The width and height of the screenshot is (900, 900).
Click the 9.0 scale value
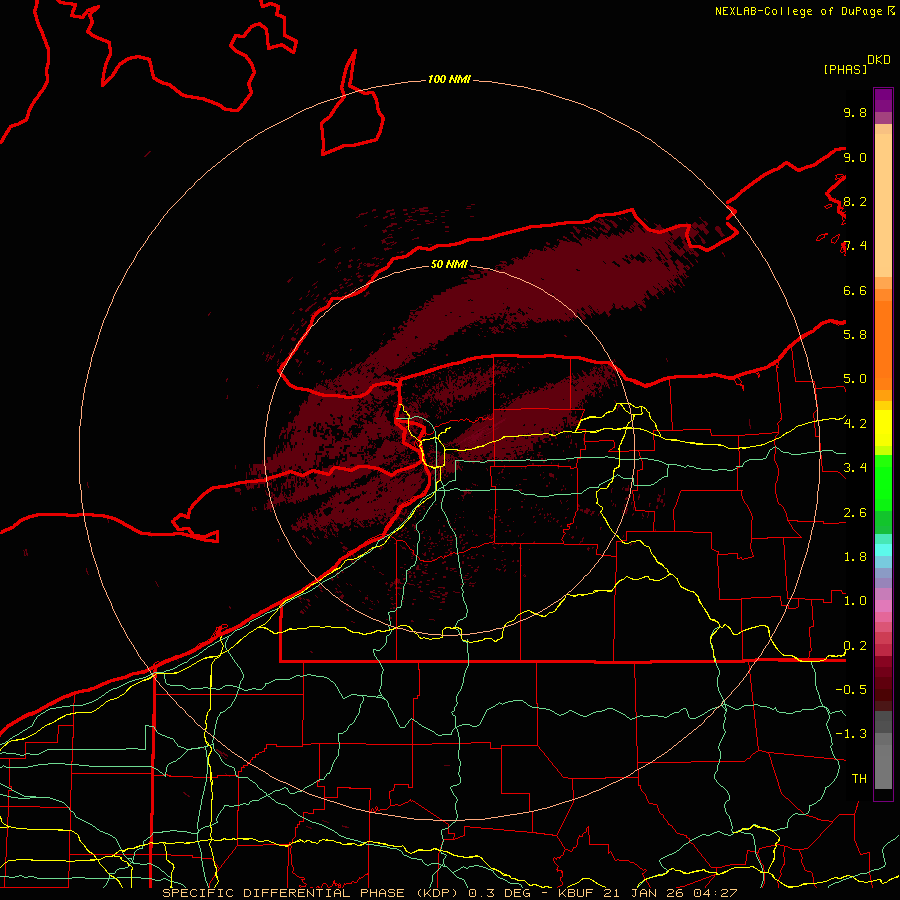[x=855, y=158]
